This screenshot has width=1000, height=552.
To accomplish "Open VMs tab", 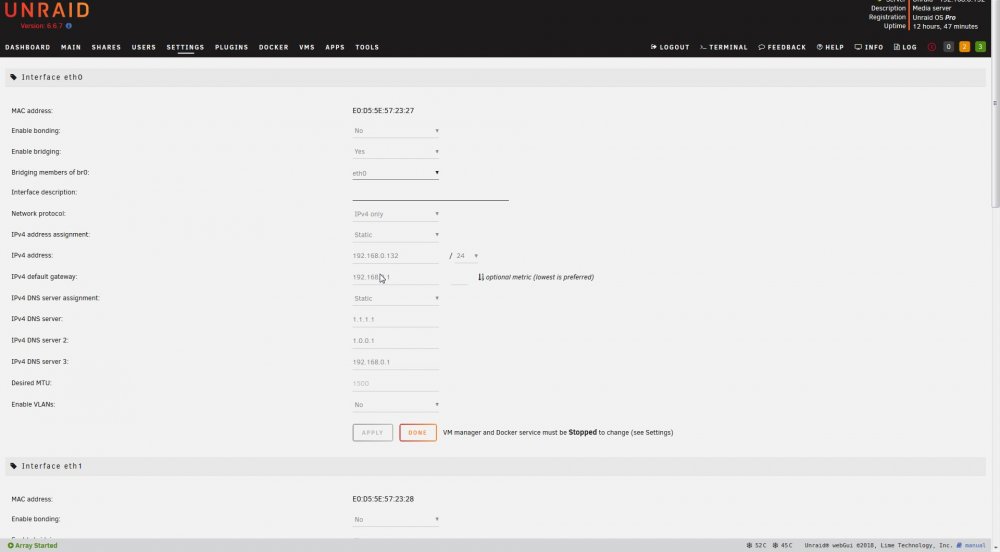I will (x=307, y=47).
